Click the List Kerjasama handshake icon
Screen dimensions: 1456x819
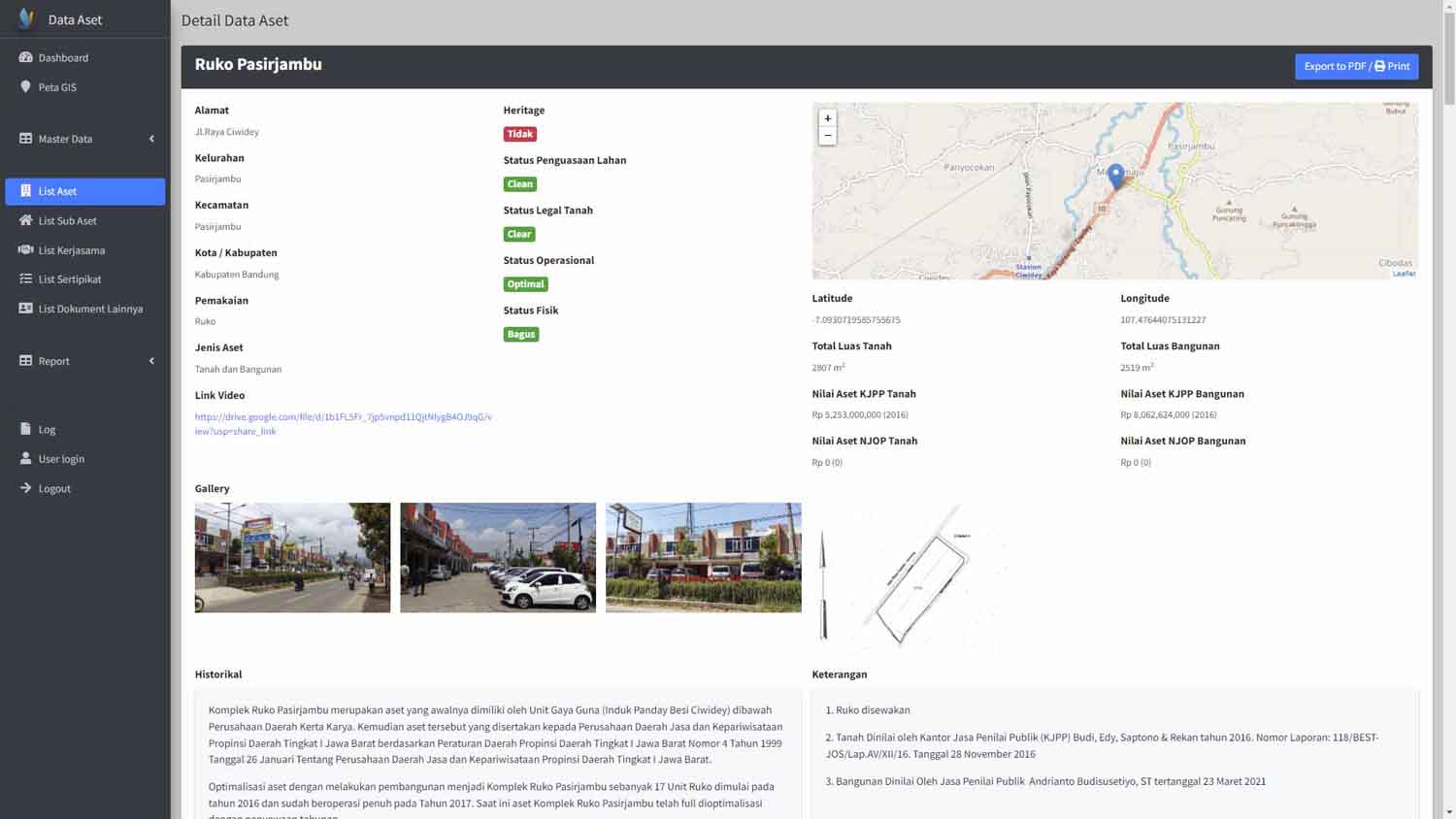point(25,249)
